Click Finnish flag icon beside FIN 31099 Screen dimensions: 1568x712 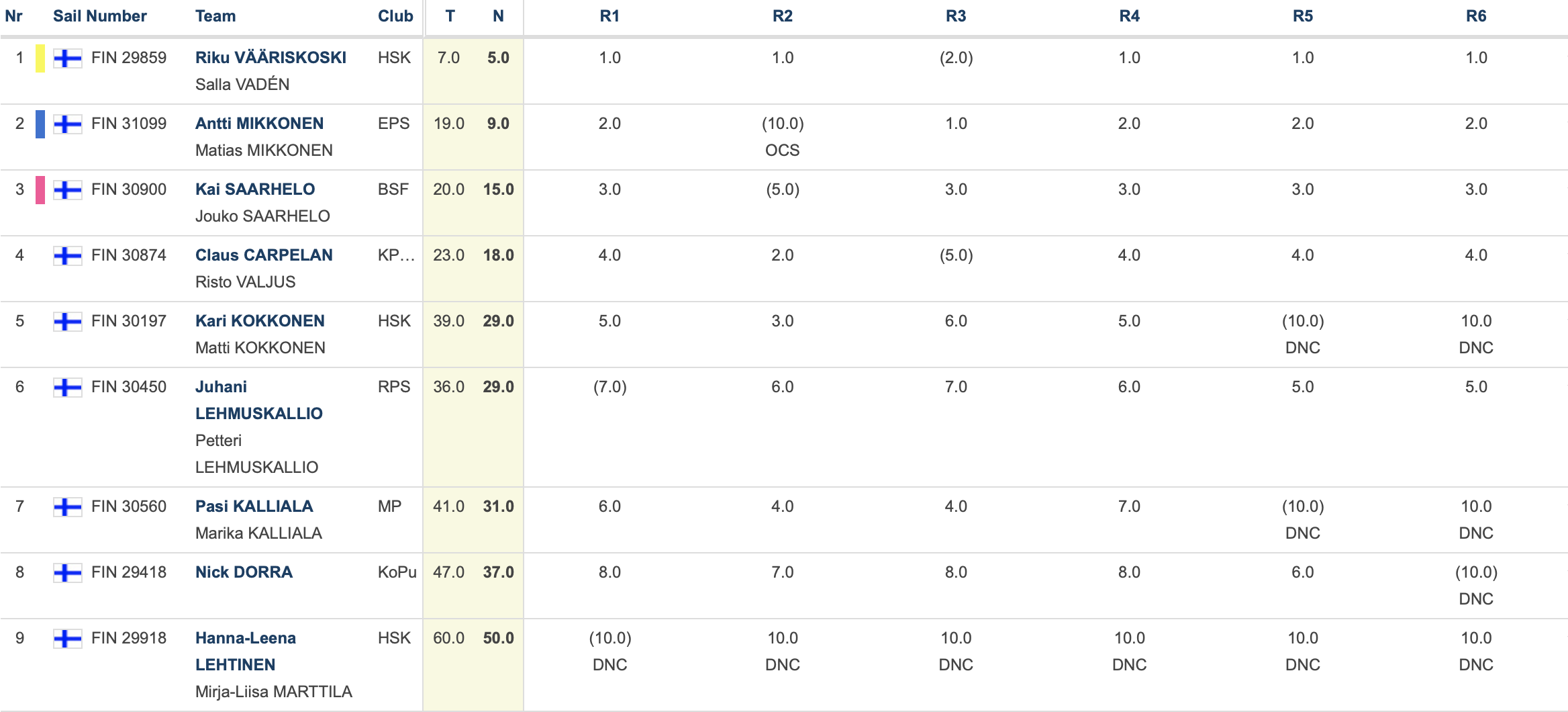point(68,124)
